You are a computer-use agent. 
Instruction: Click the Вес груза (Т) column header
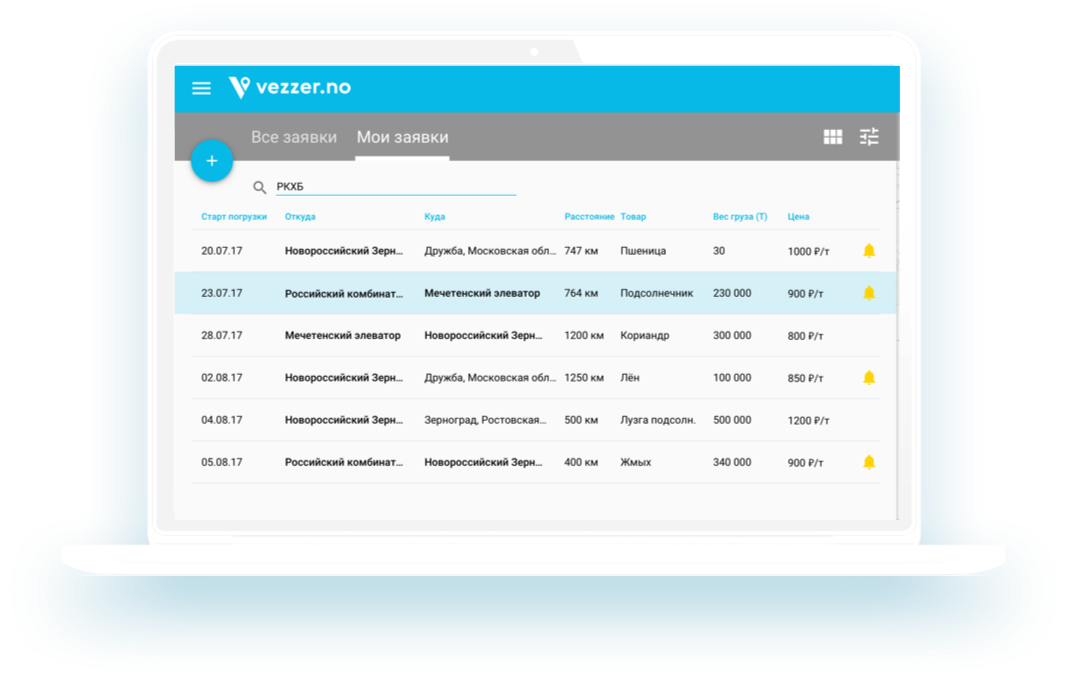click(739, 217)
